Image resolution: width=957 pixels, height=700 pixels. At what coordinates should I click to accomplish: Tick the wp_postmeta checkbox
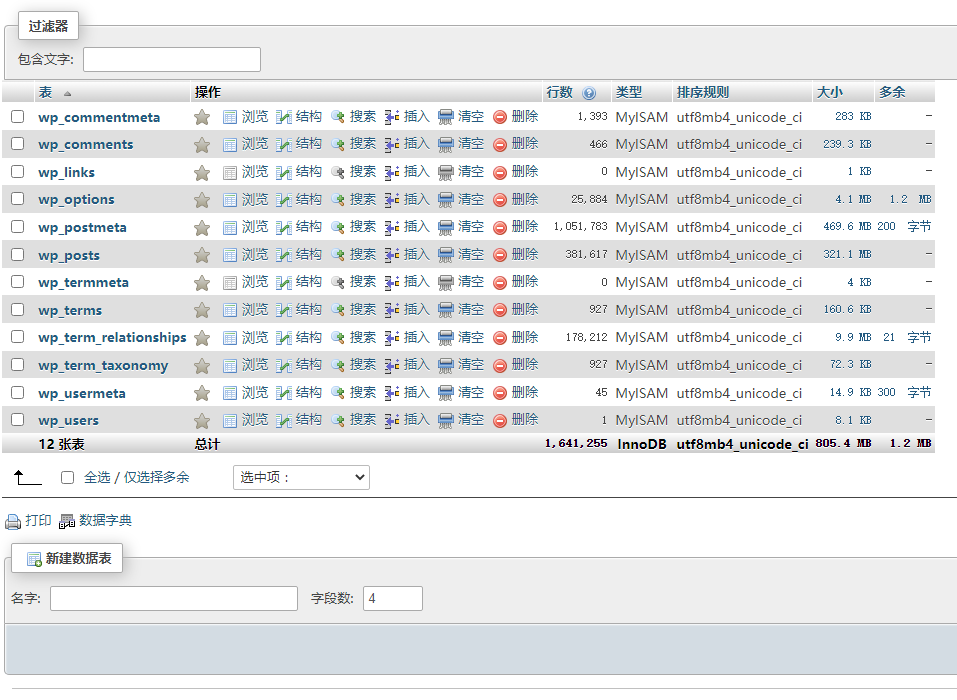18,227
